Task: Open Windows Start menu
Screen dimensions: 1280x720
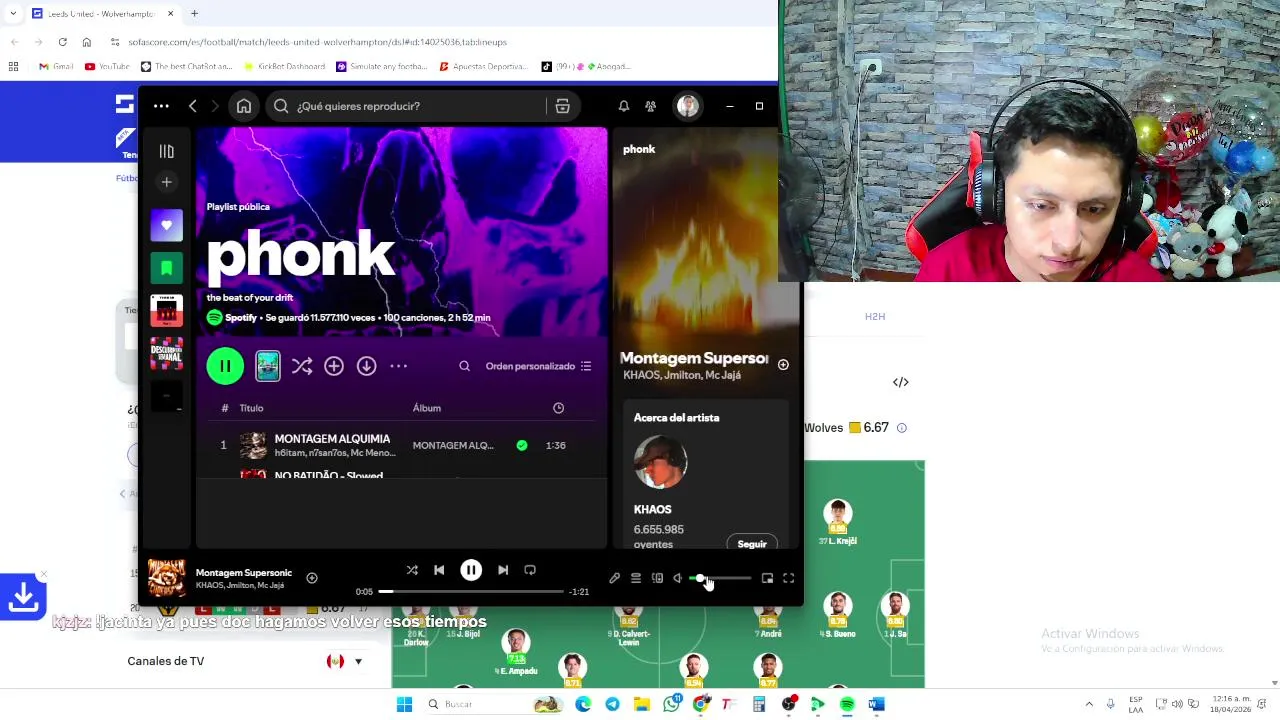Action: (x=404, y=704)
